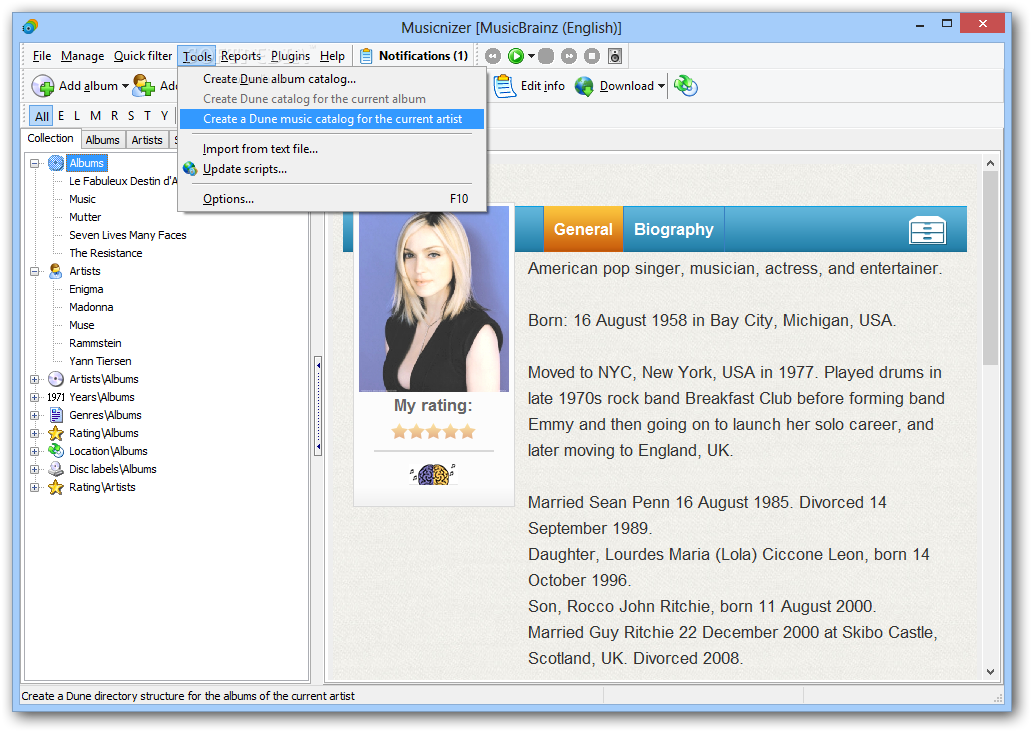
Task: Click the globe icon beside Location\Albums
Action: click(x=56, y=451)
